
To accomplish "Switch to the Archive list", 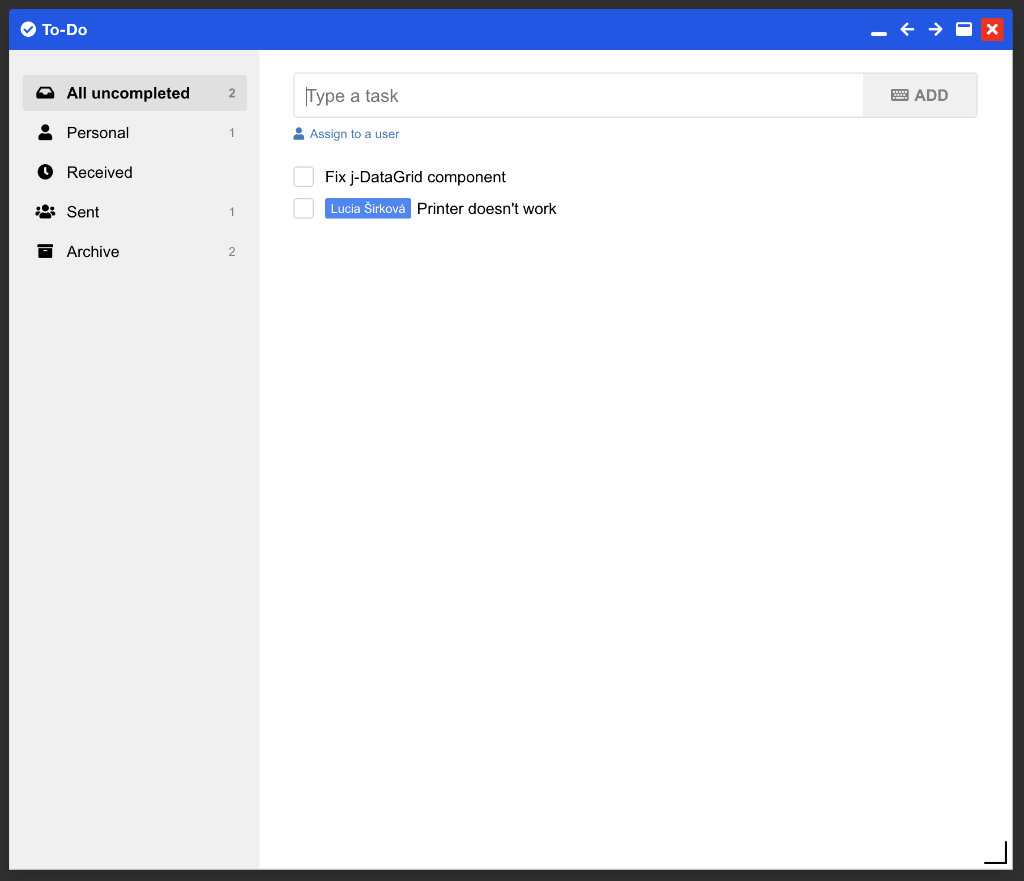I will pos(93,251).
